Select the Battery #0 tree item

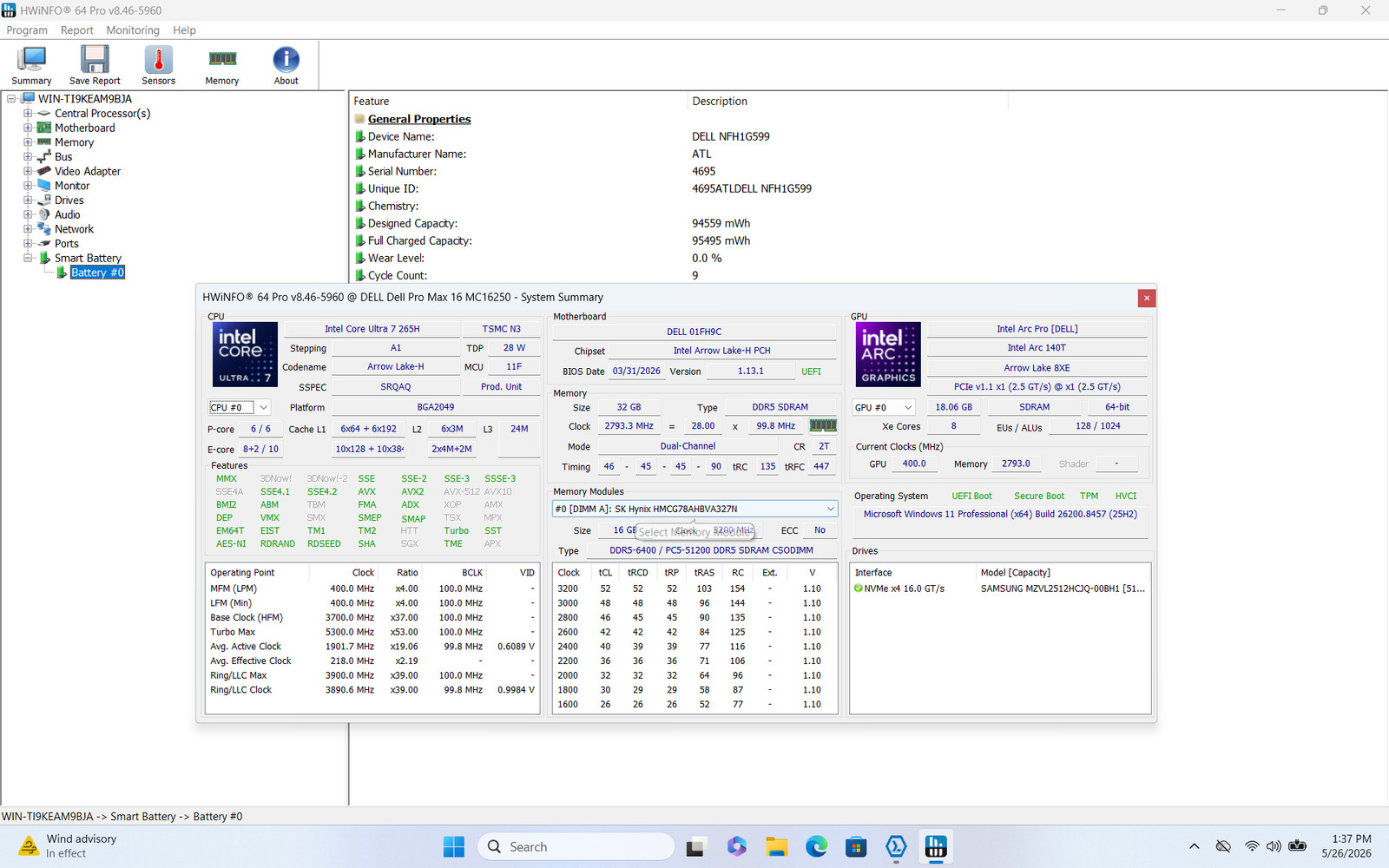coord(97,273)
